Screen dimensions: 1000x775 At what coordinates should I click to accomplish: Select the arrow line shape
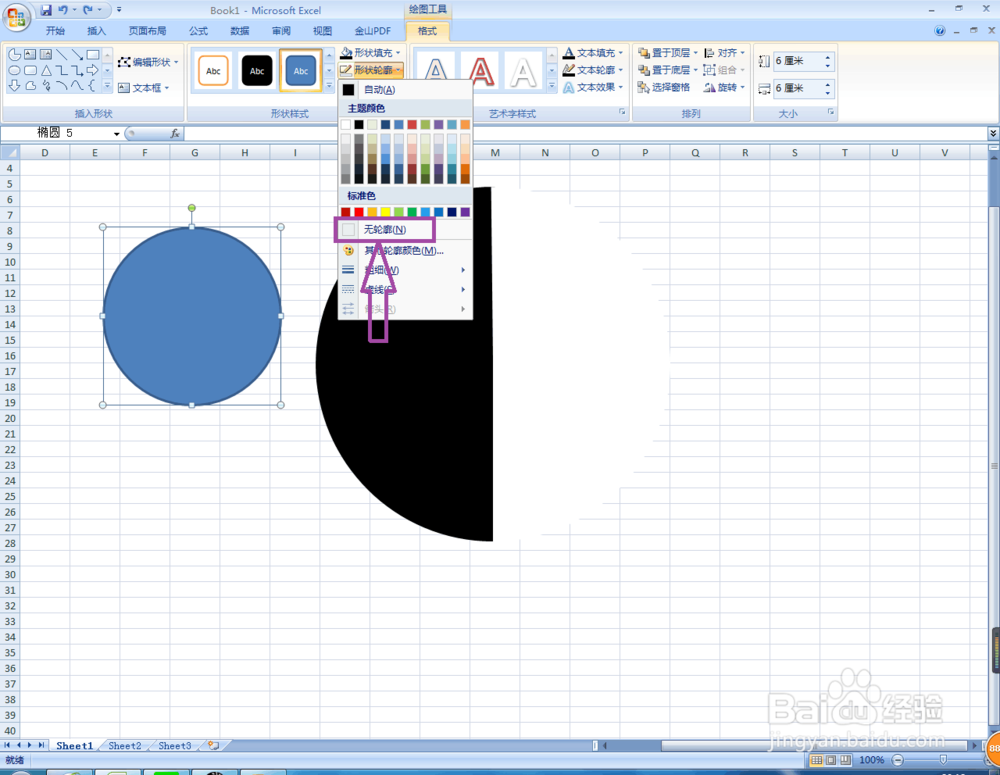click(77, 55)
